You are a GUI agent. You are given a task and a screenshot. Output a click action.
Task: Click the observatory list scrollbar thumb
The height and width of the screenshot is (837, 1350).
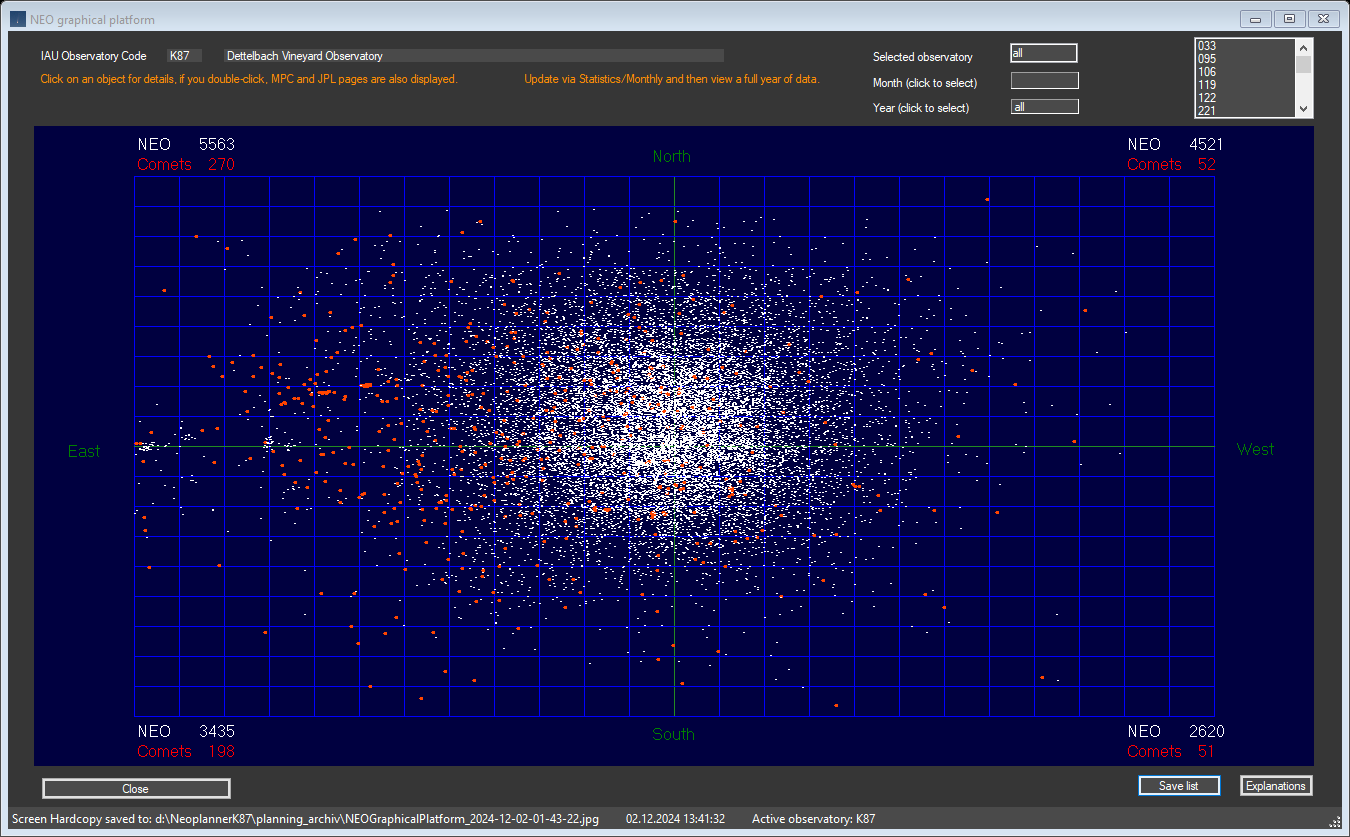1303,64
